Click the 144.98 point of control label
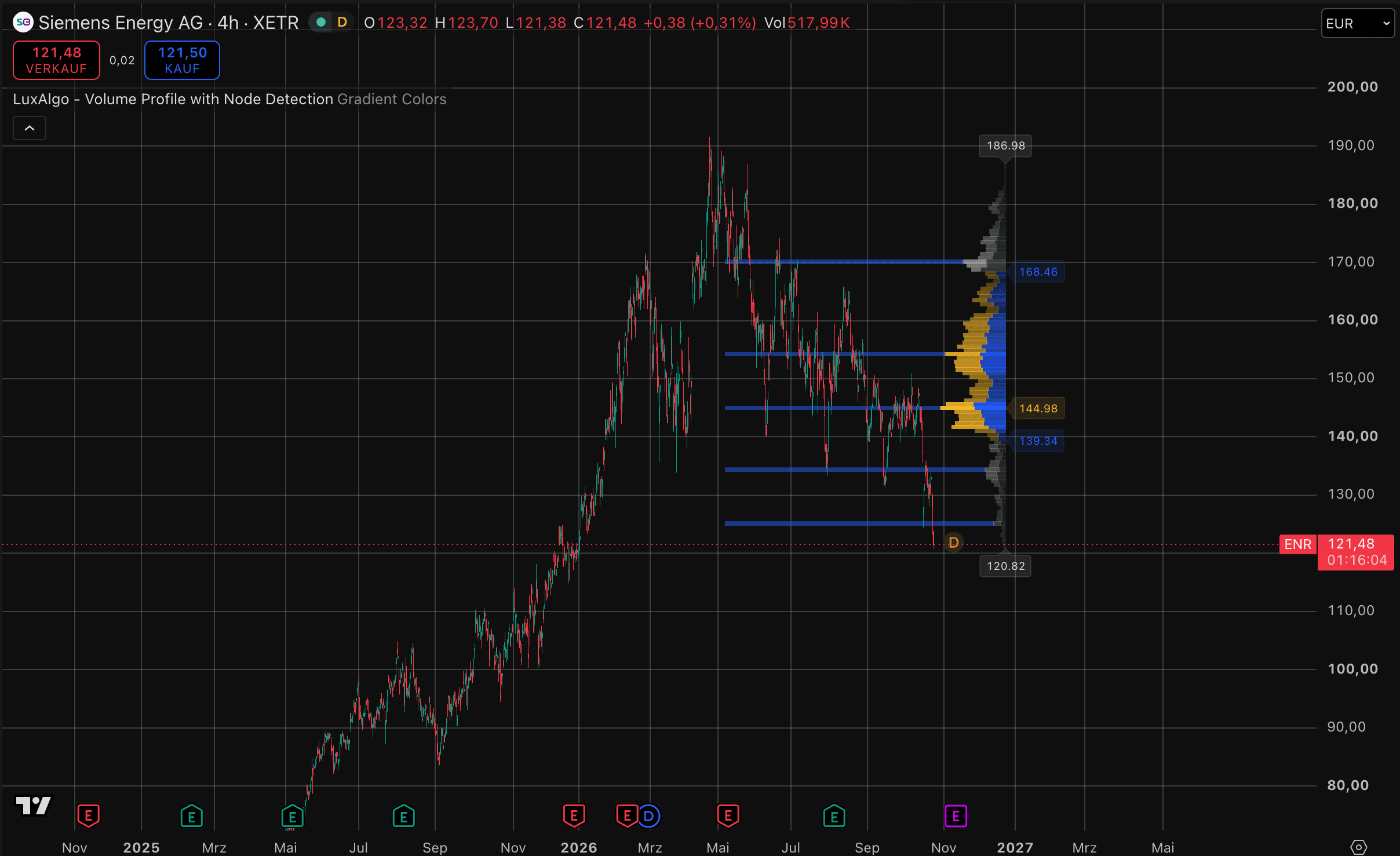 point(1037,408)
